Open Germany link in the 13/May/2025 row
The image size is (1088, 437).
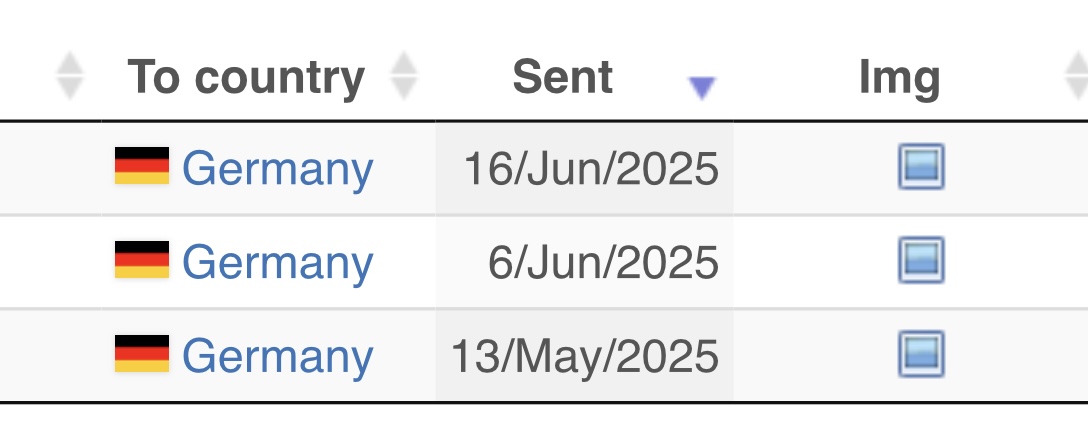coord(278,357)
